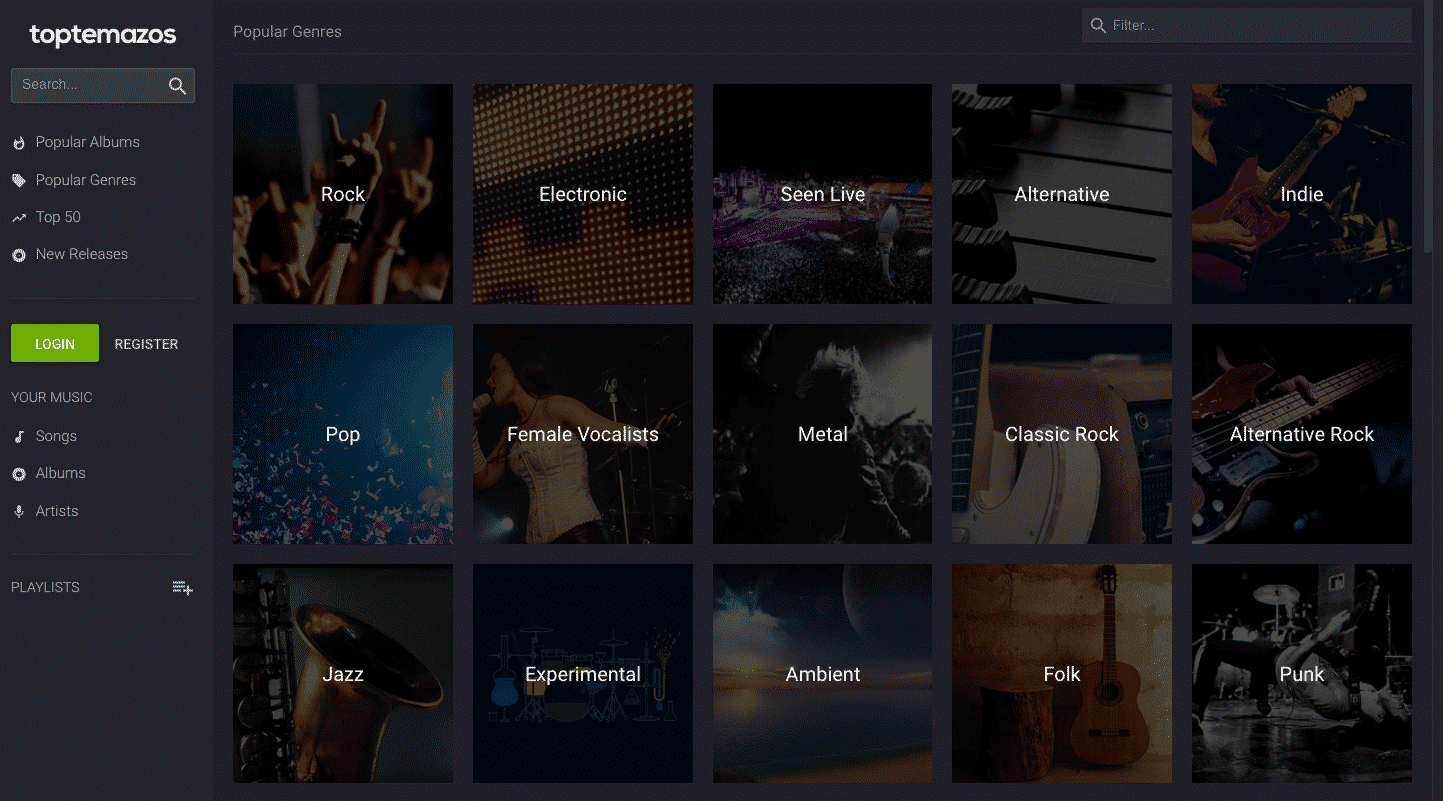Click the Filter magnifier icon
The image size is (1443, 801).
coord(1098,26)
